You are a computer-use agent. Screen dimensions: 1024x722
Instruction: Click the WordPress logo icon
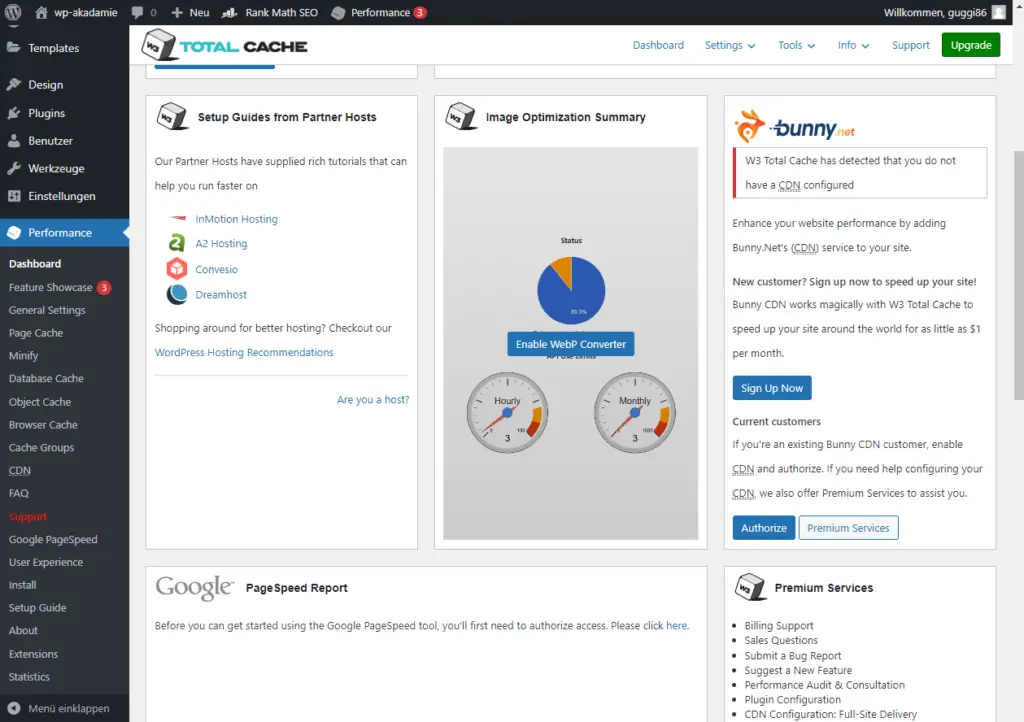(13, 12)
